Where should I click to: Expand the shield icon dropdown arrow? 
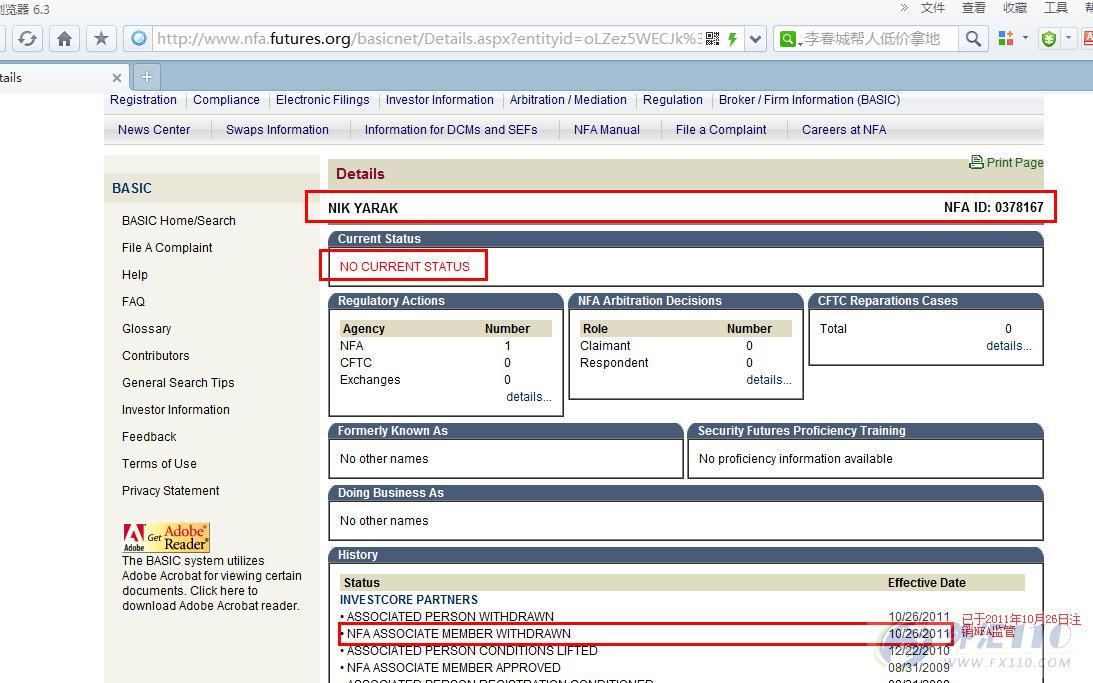[1068, 38]
